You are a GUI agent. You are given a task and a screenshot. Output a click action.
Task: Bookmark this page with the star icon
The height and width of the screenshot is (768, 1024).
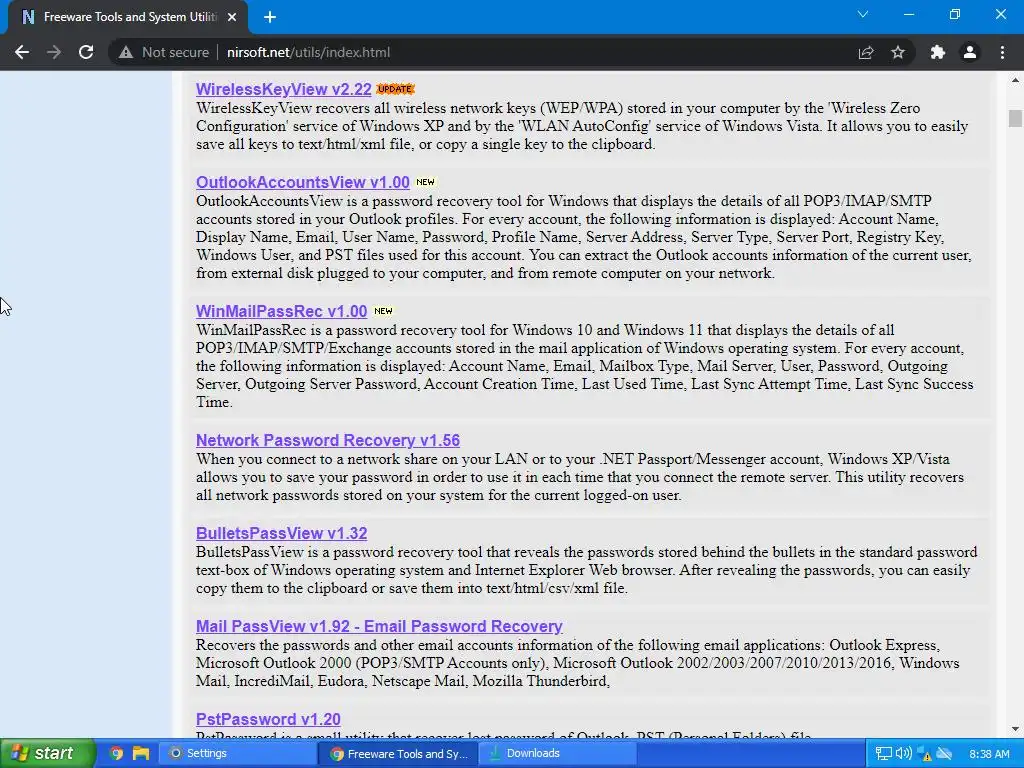point(898,52)
